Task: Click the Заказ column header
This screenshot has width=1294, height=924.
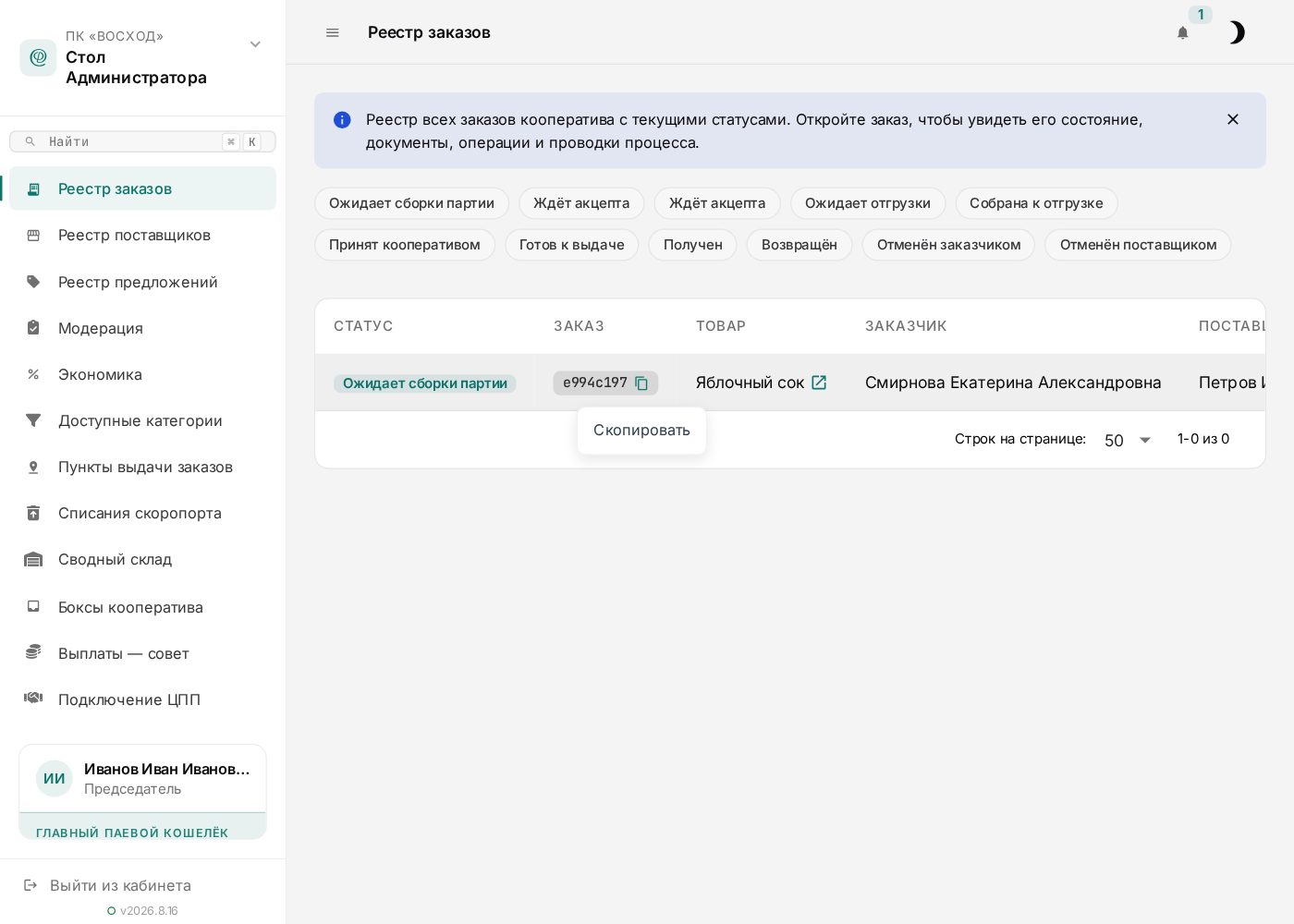Action: (x=579, y=326)
